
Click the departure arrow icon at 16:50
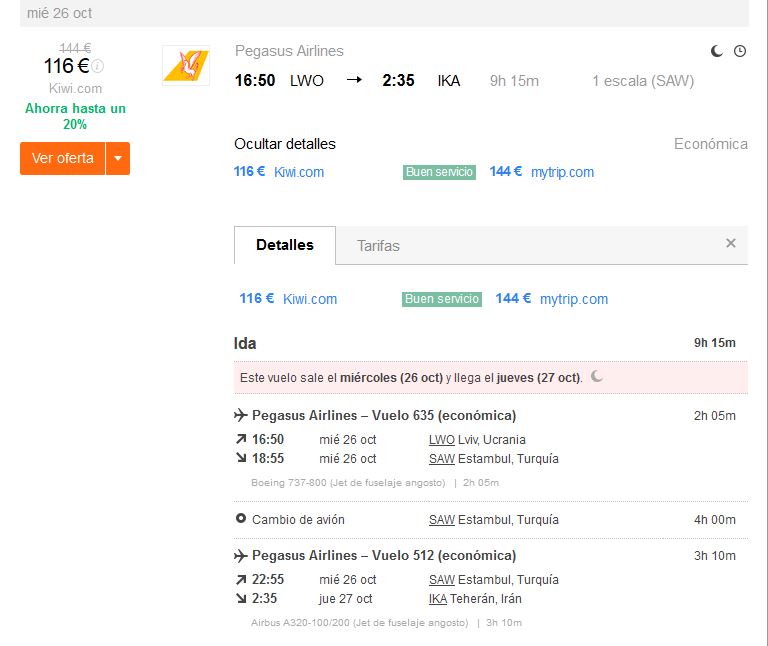(241, 439)
